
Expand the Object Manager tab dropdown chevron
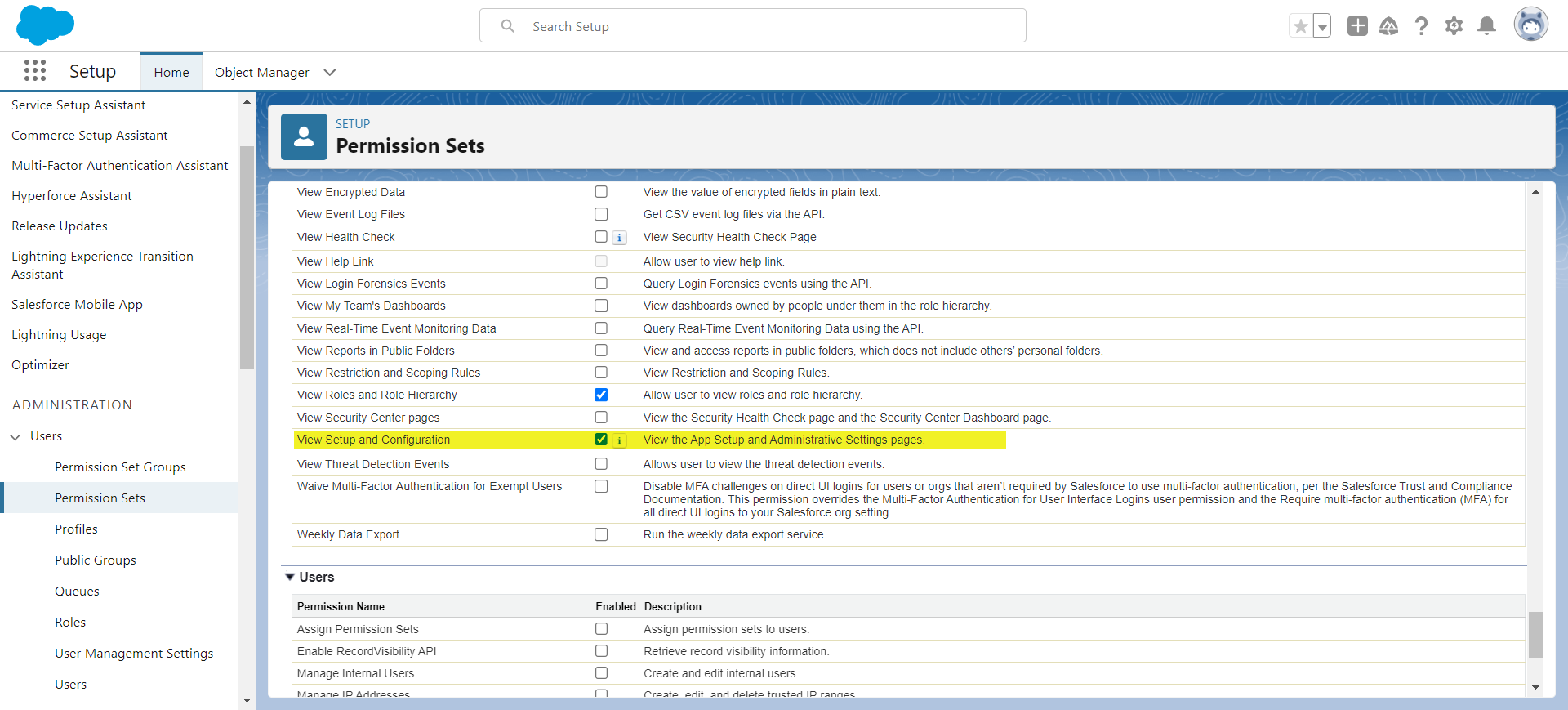330,72
